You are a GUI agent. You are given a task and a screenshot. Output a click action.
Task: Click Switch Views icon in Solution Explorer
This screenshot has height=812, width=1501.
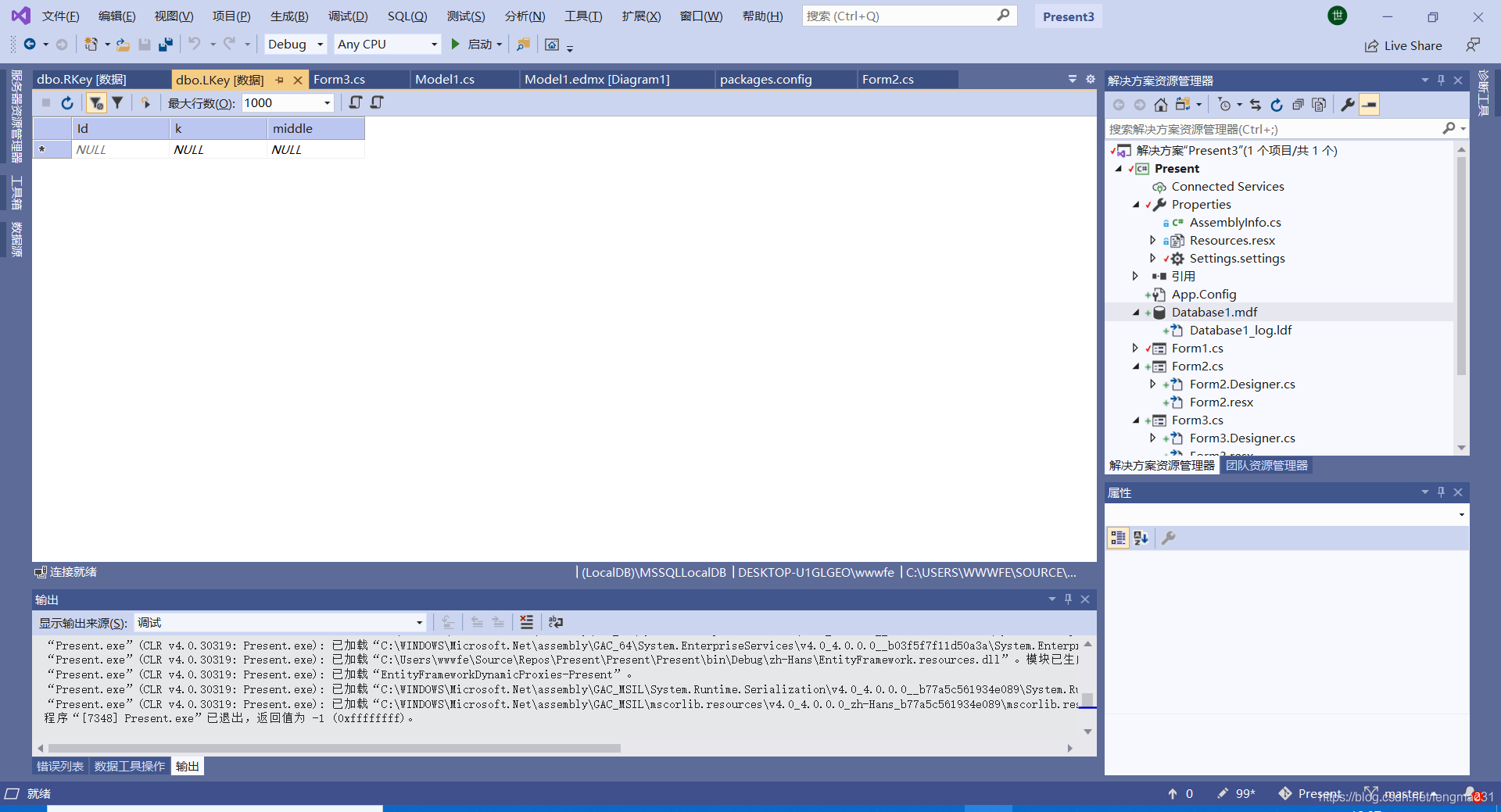click(x=1183, y=105)
